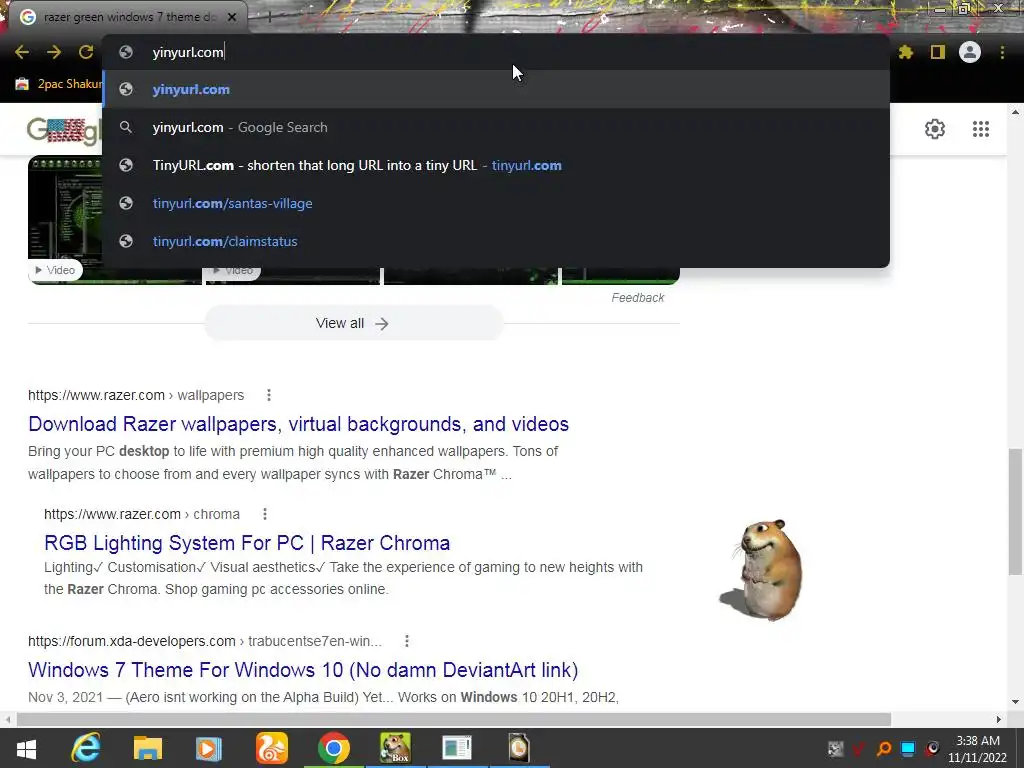Go back with the browser back arrow
Image resolution: width=1024 pixels, height=768 pixels.
point(22,52)
